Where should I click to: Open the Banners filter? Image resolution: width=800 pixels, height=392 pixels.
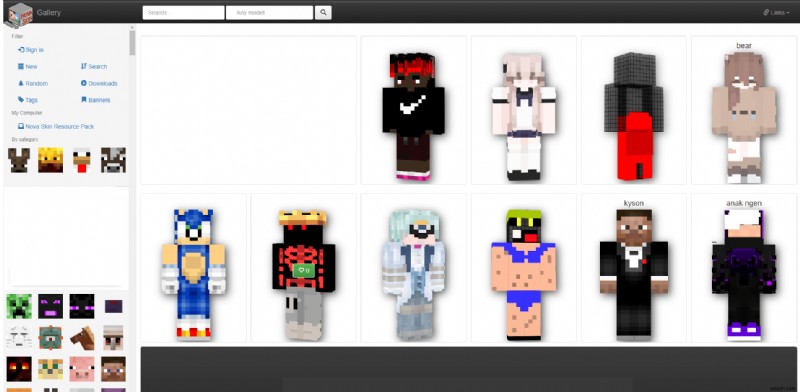[x=95, y=101]
